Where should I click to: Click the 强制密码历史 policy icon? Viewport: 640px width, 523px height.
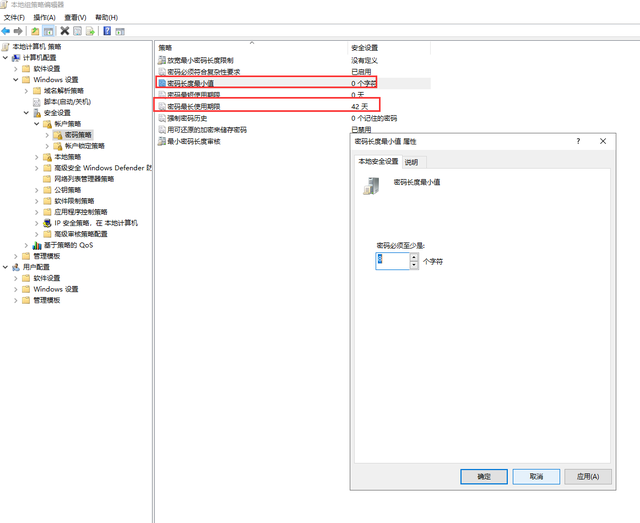coord(162,118)
